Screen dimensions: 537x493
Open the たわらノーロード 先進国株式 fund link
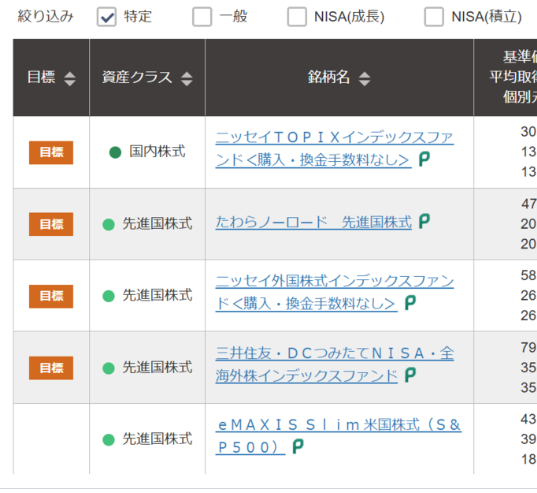tap(314, 222)
